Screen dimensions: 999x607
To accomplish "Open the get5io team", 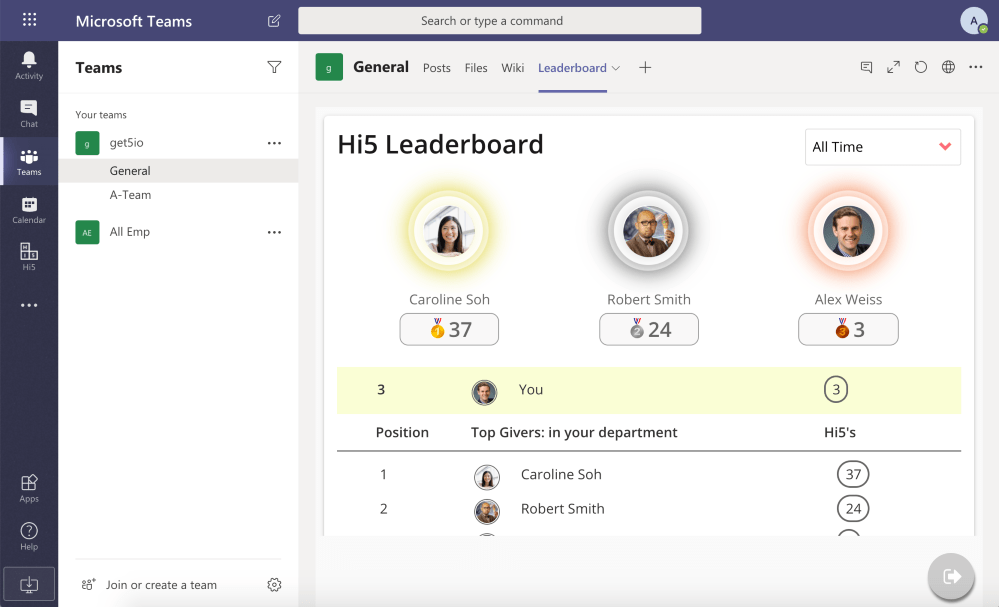I will tap(126, 143).
